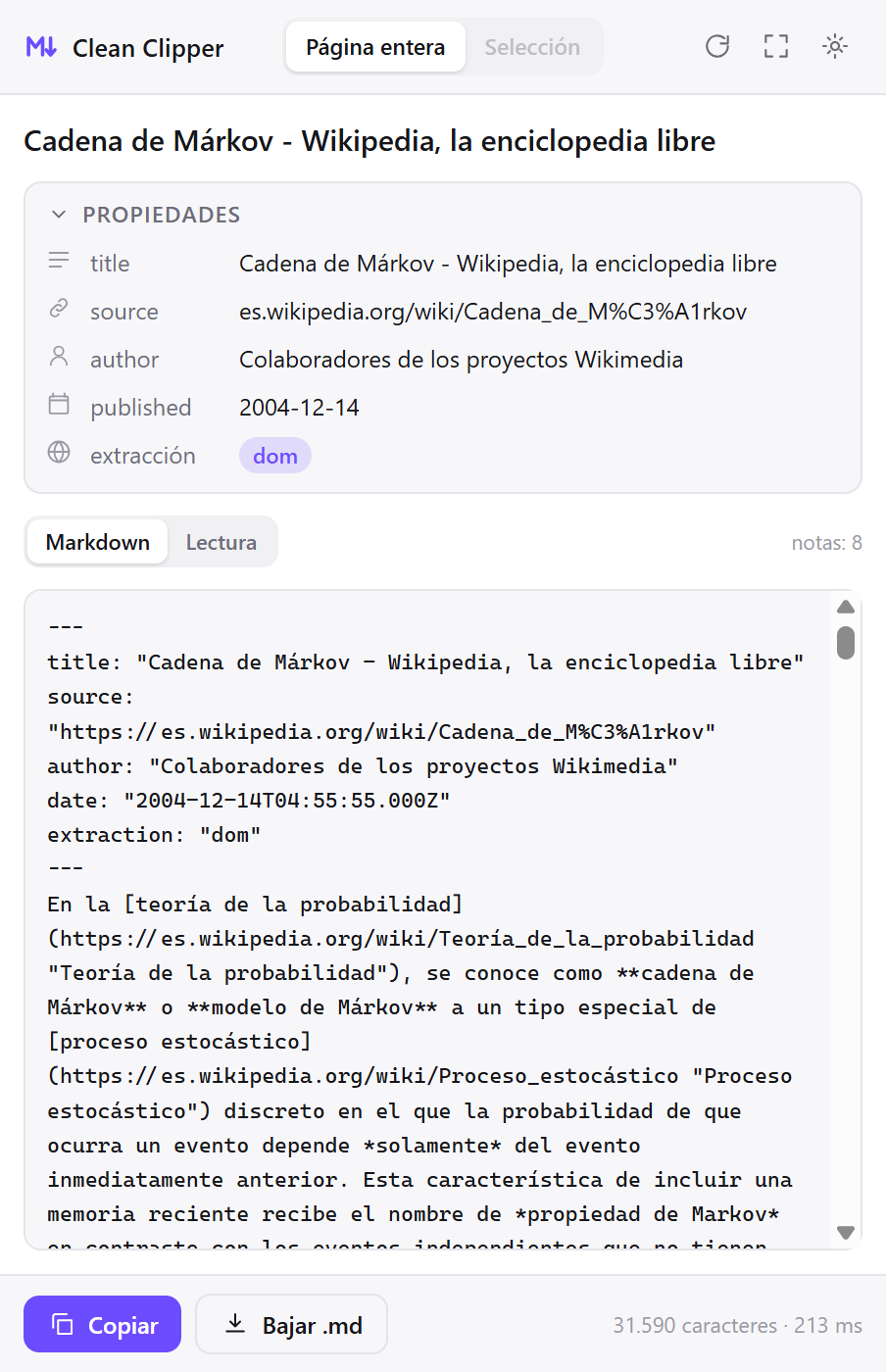Click the author property person icon

tap(59, 357)
